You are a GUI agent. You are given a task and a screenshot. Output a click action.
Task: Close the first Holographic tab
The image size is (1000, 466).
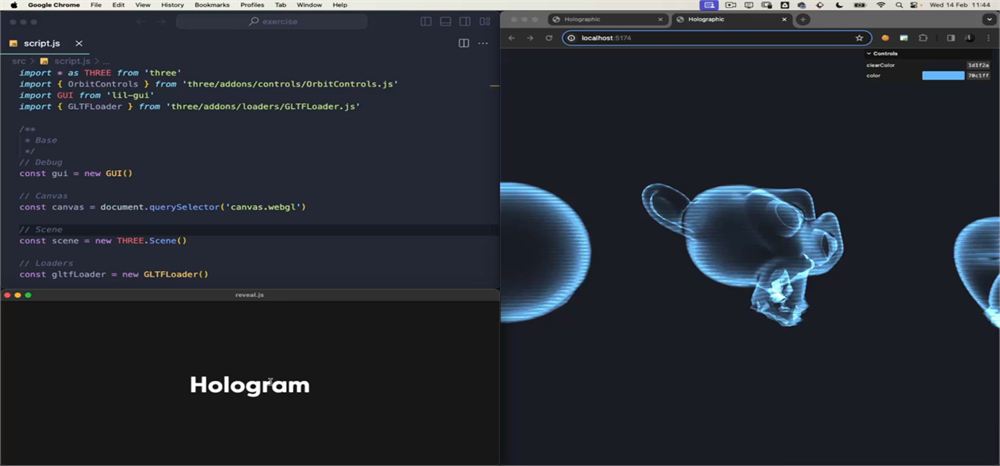pos(660,20)
